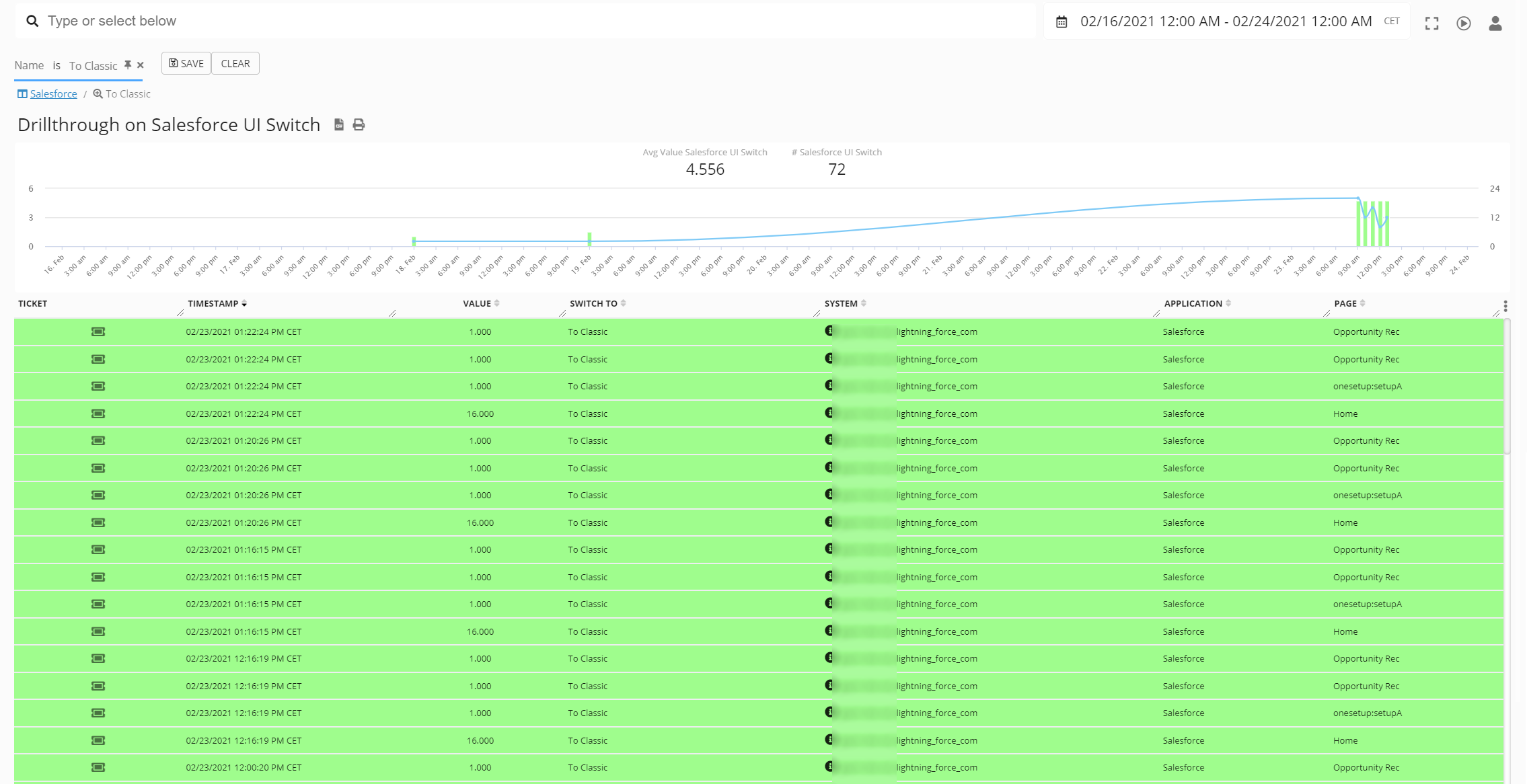Open table column options kebab menu
This screenshot has height=784, width=1527.
click(1505, 307)
